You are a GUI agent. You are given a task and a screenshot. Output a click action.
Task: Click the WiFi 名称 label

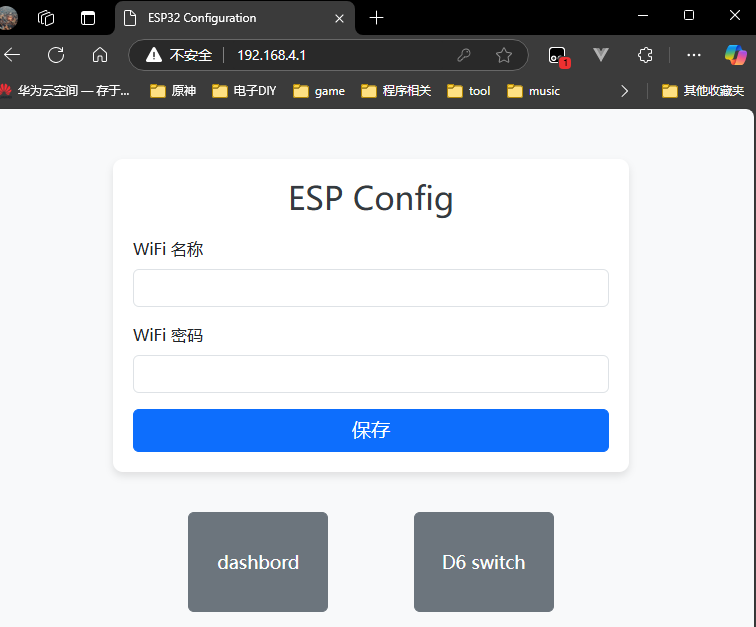(x=168, y=249)
